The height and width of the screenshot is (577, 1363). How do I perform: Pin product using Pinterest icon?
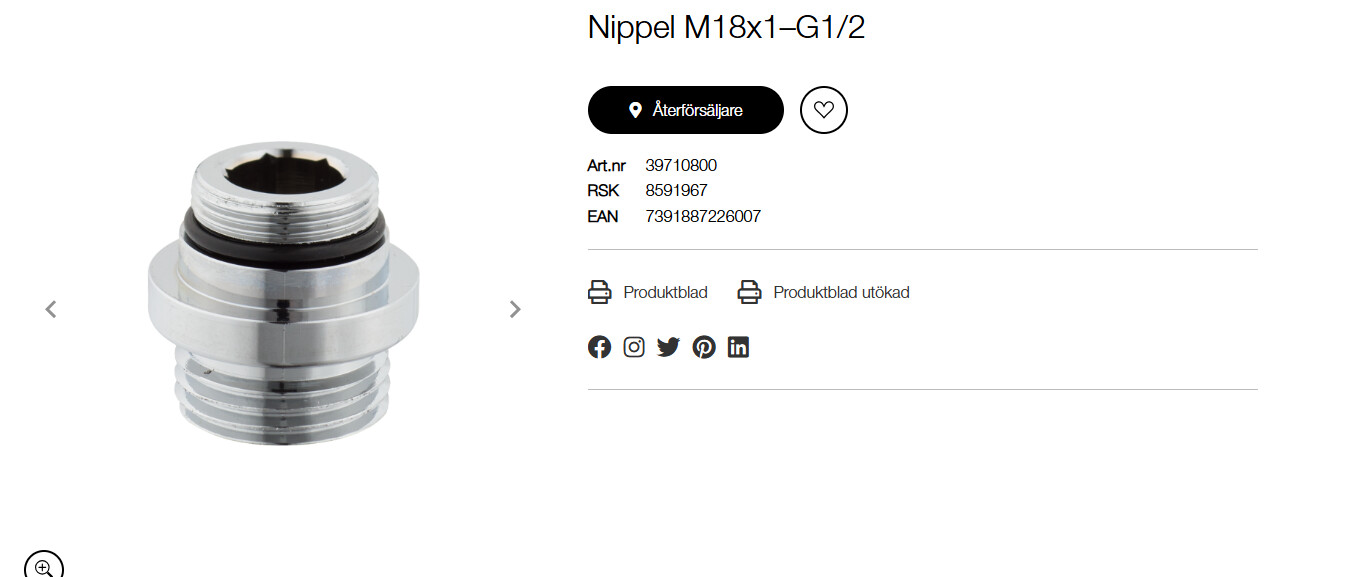pyautogui.click(x=704, y=347)
